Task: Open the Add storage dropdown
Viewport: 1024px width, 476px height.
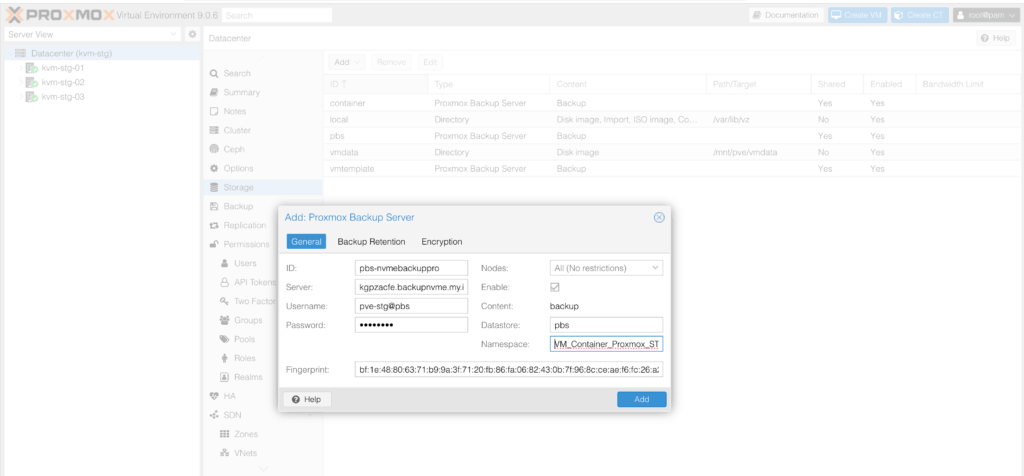Action: coord(348,62)
